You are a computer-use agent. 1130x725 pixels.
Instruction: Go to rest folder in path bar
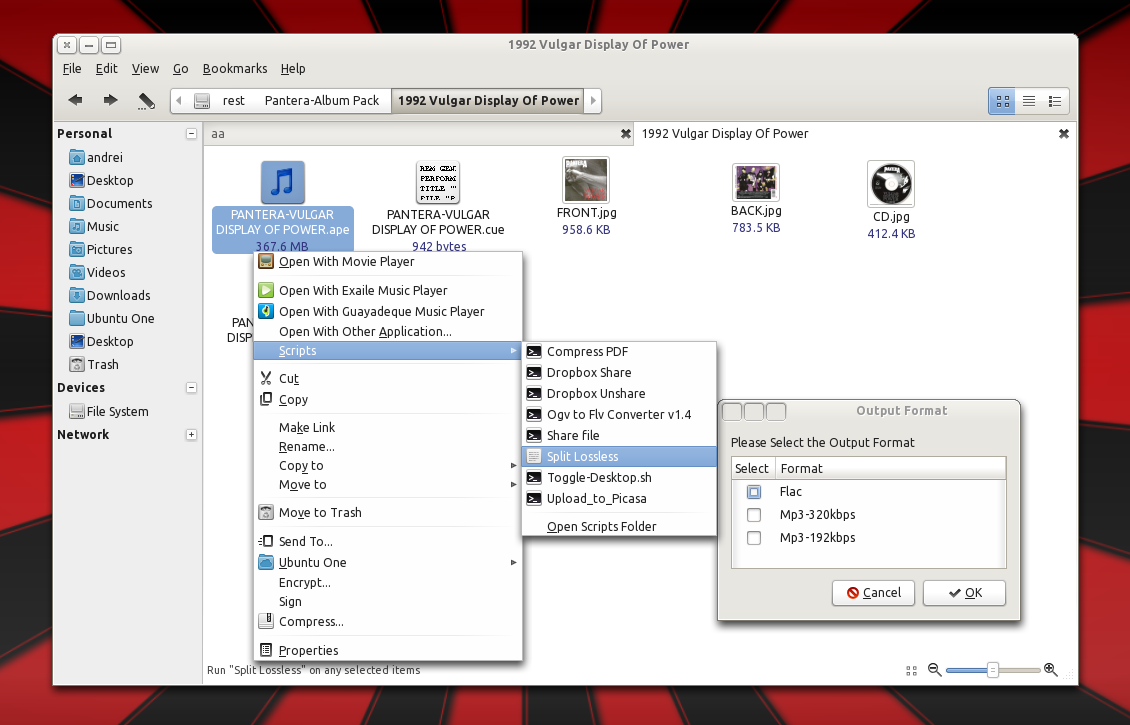pos(233,101)
